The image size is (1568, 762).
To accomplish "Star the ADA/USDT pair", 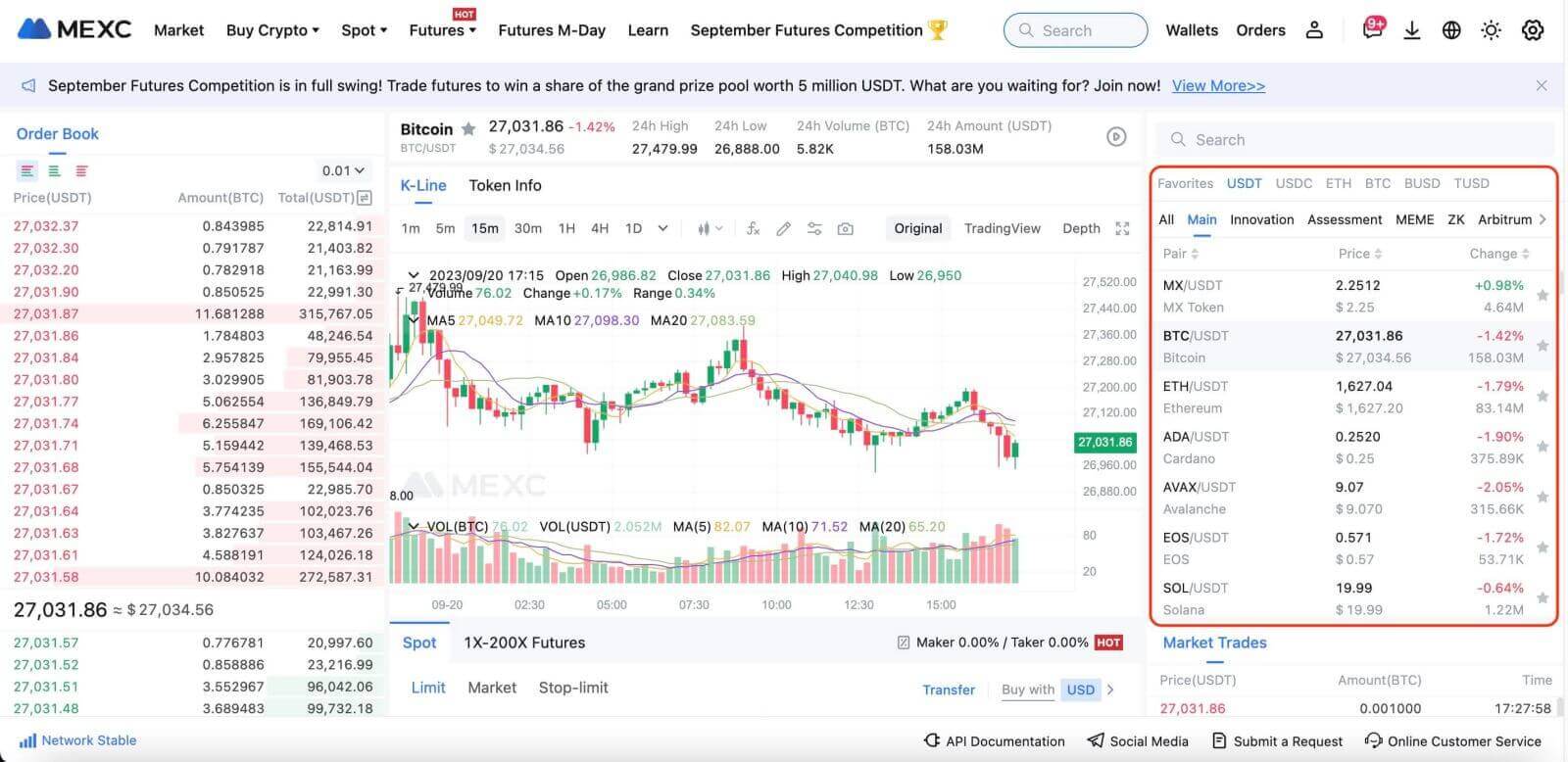I will (1543, 447).
